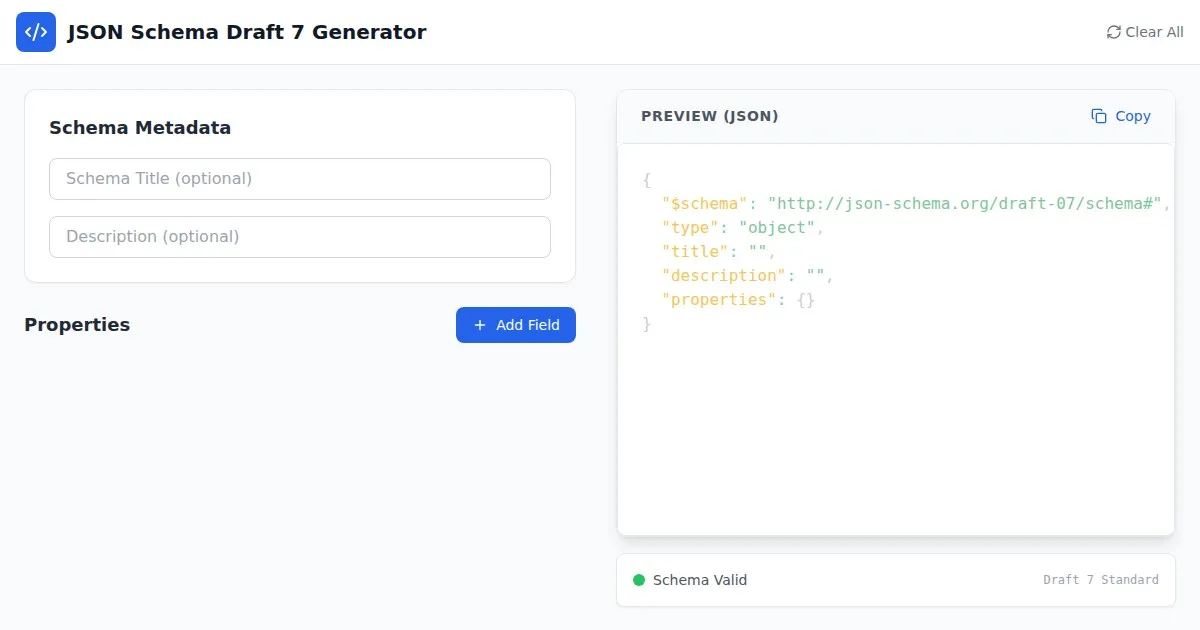Click the circular refresh icon beside Clear All

coord(1113,32)
